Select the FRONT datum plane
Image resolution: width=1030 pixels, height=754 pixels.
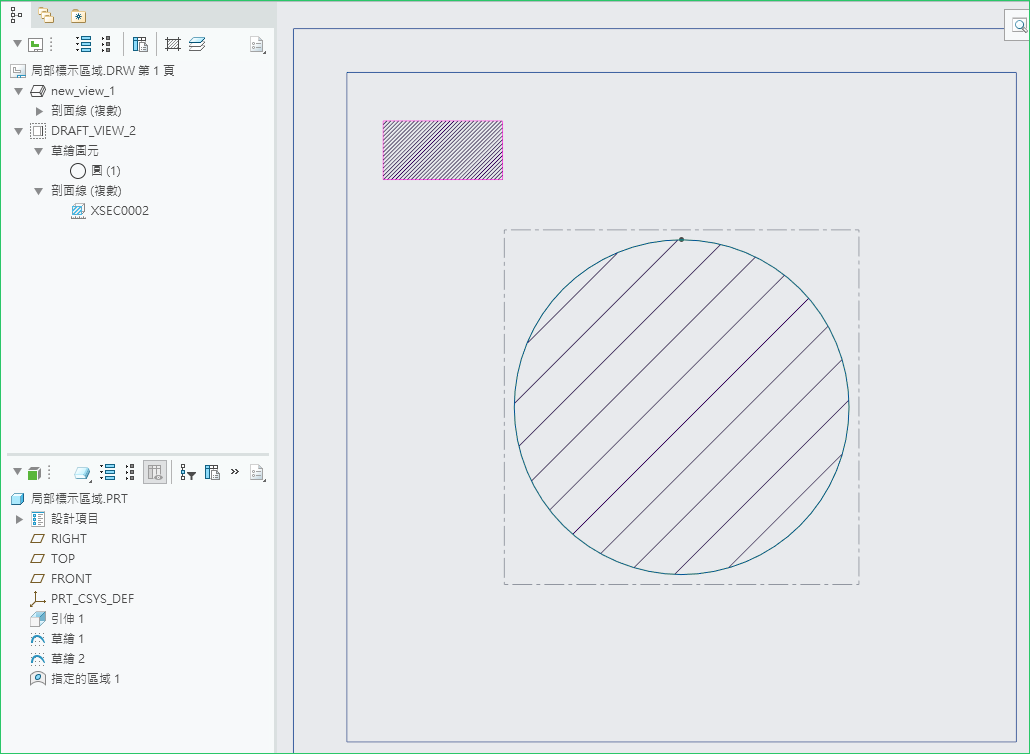pyautogui.click(x=70, y=579)
